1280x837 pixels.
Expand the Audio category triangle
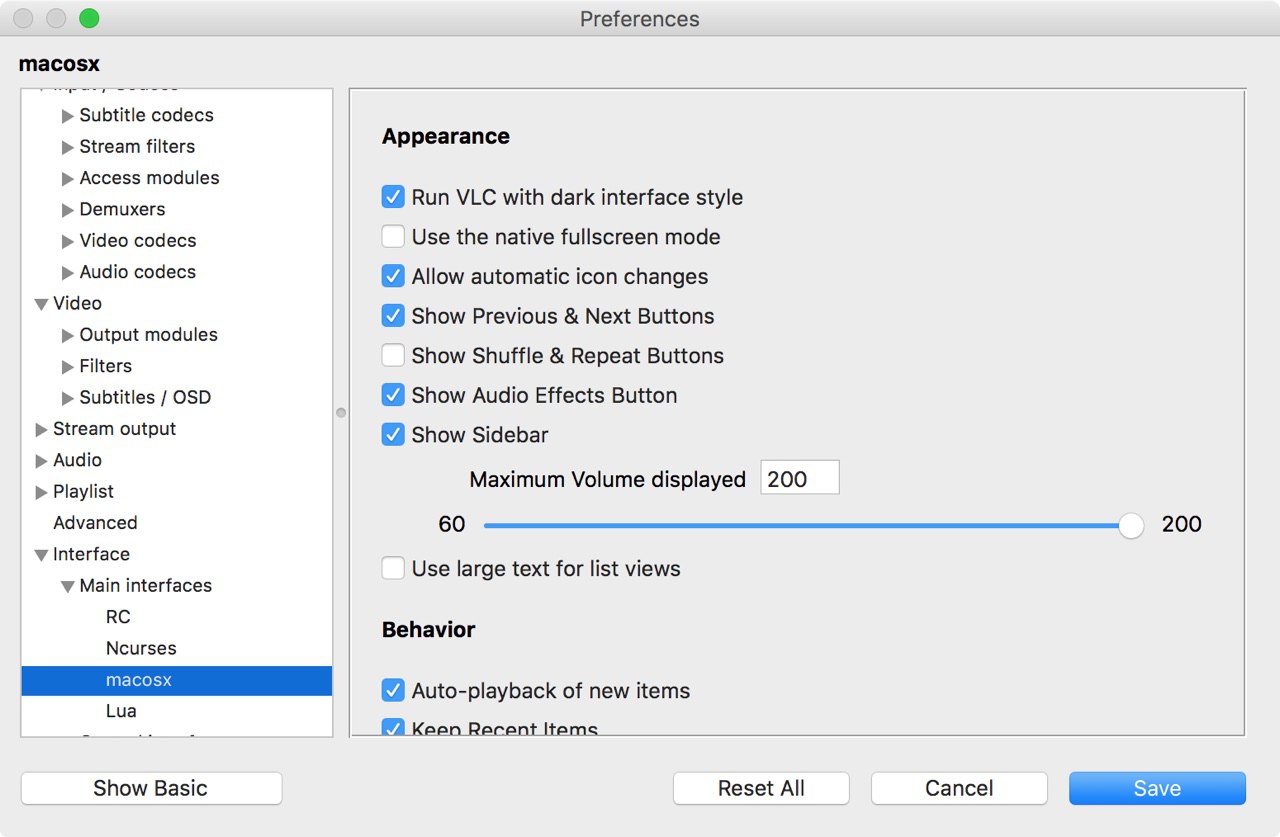(41, 461)
